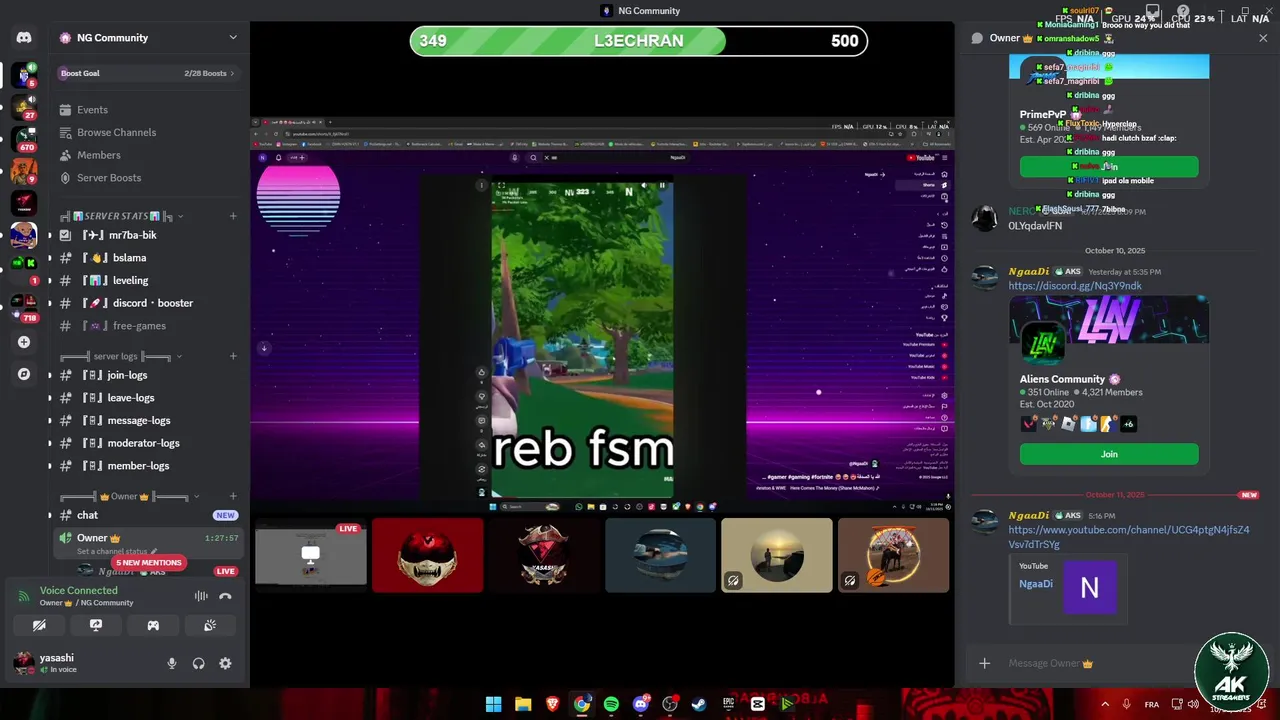
Task: Open the soundboard icon in voice panel
Action: tap(210, 625)
